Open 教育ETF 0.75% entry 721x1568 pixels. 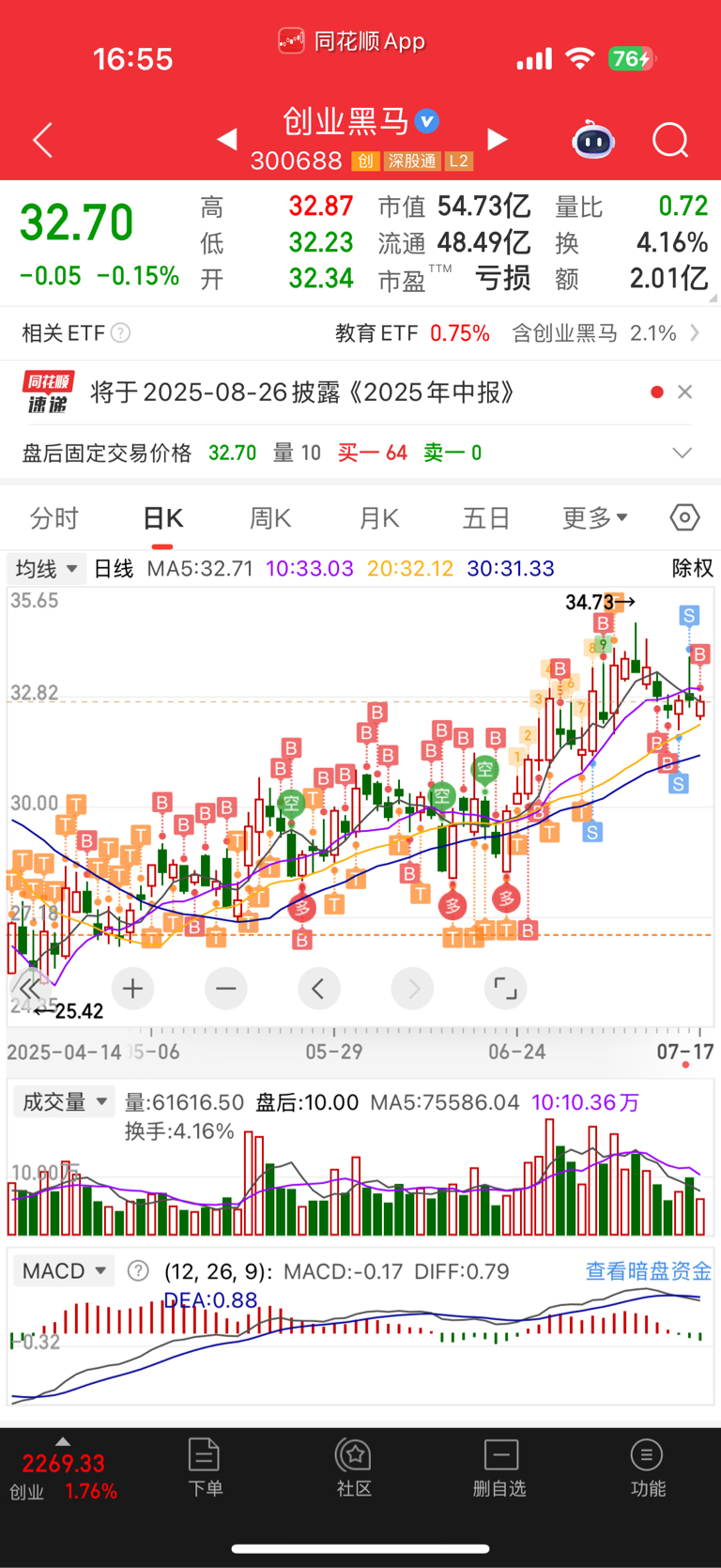[x=413, y=333]
